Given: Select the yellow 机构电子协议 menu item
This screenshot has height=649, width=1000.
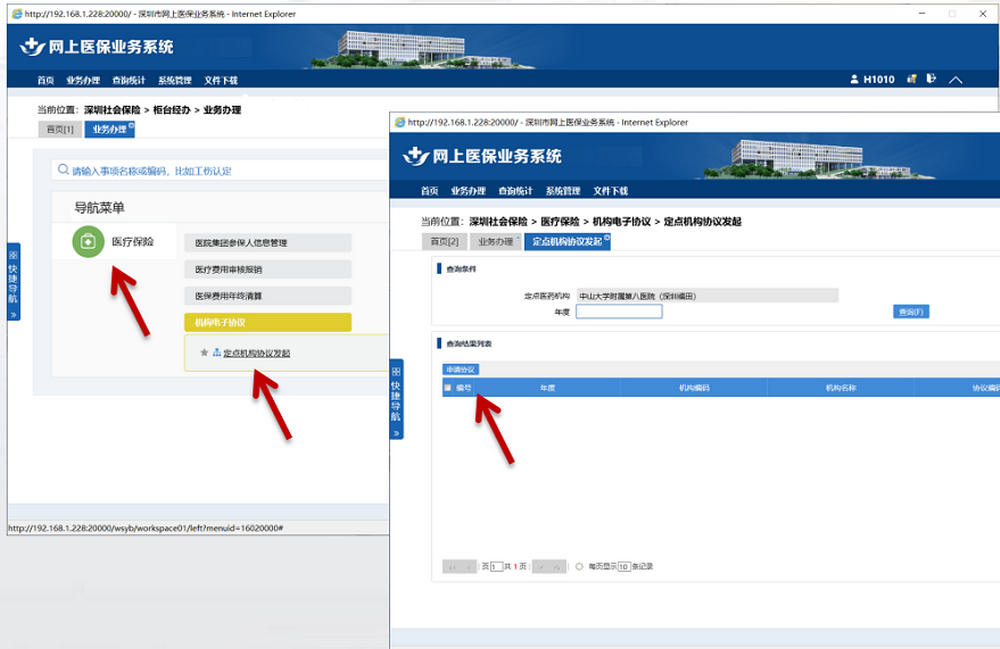Looking at the screenshot, I should (267, 322).
